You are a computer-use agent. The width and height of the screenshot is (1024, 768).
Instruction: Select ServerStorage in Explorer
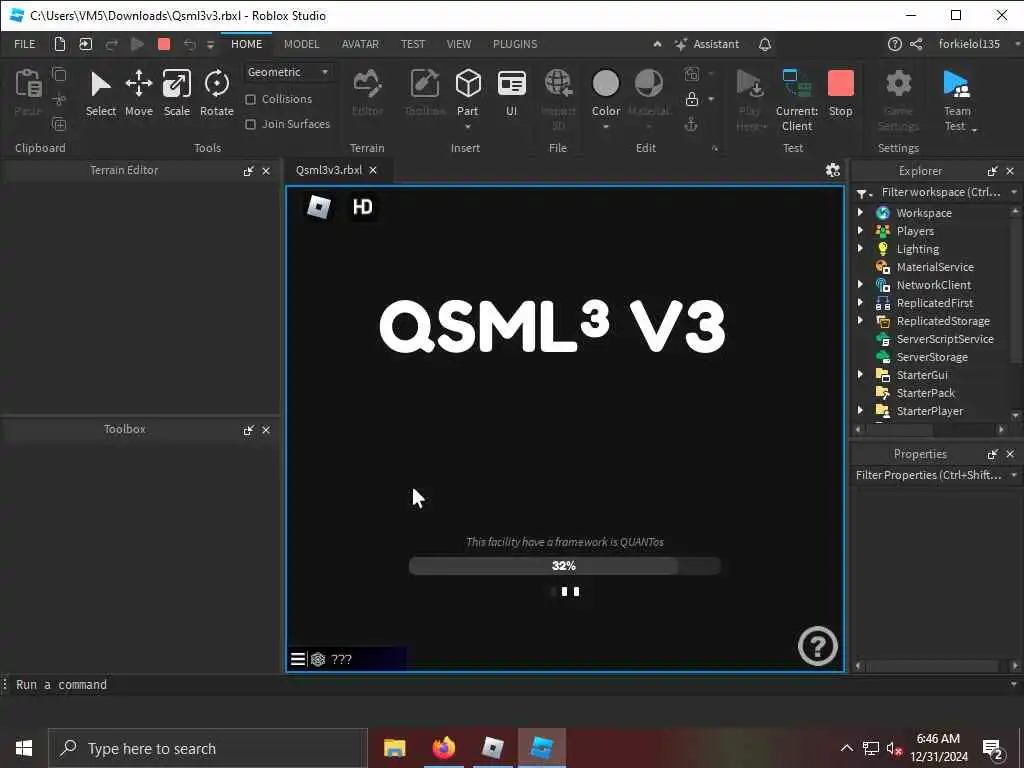tap(932, 357)
